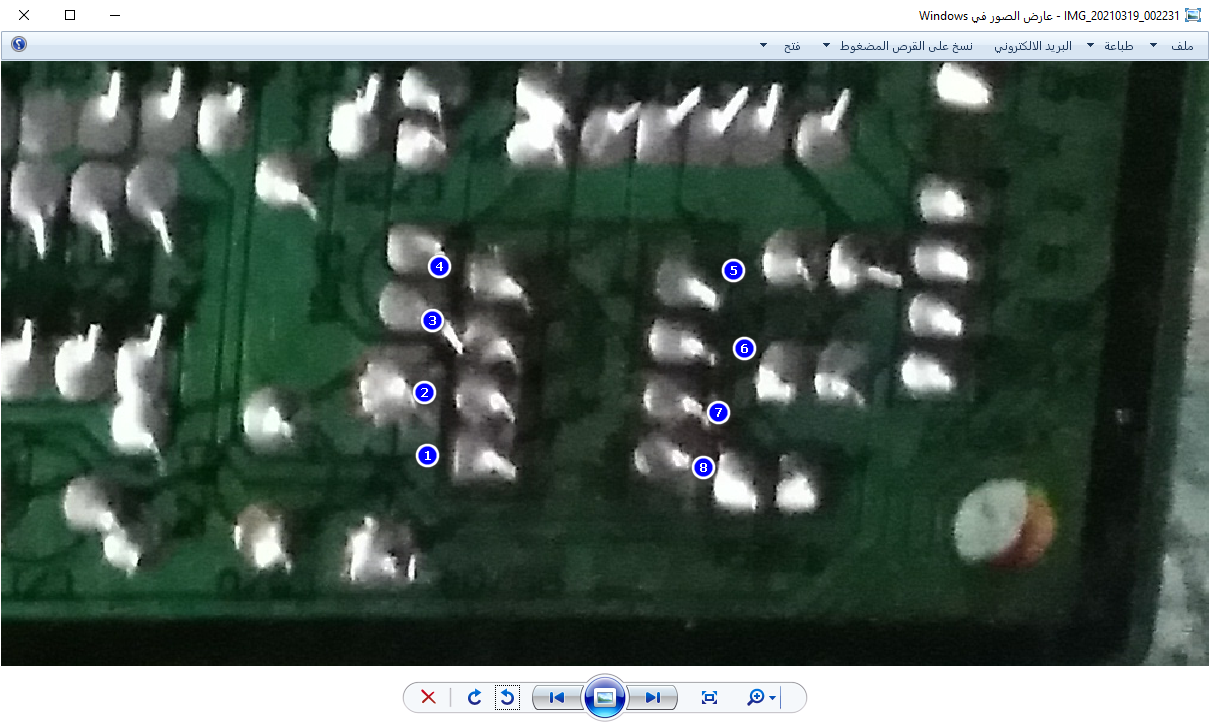Image resolution: width=1210 pixels, height=724 pixels.
Task: Open the Photo Viewer help icon
Action: [19, 45]
